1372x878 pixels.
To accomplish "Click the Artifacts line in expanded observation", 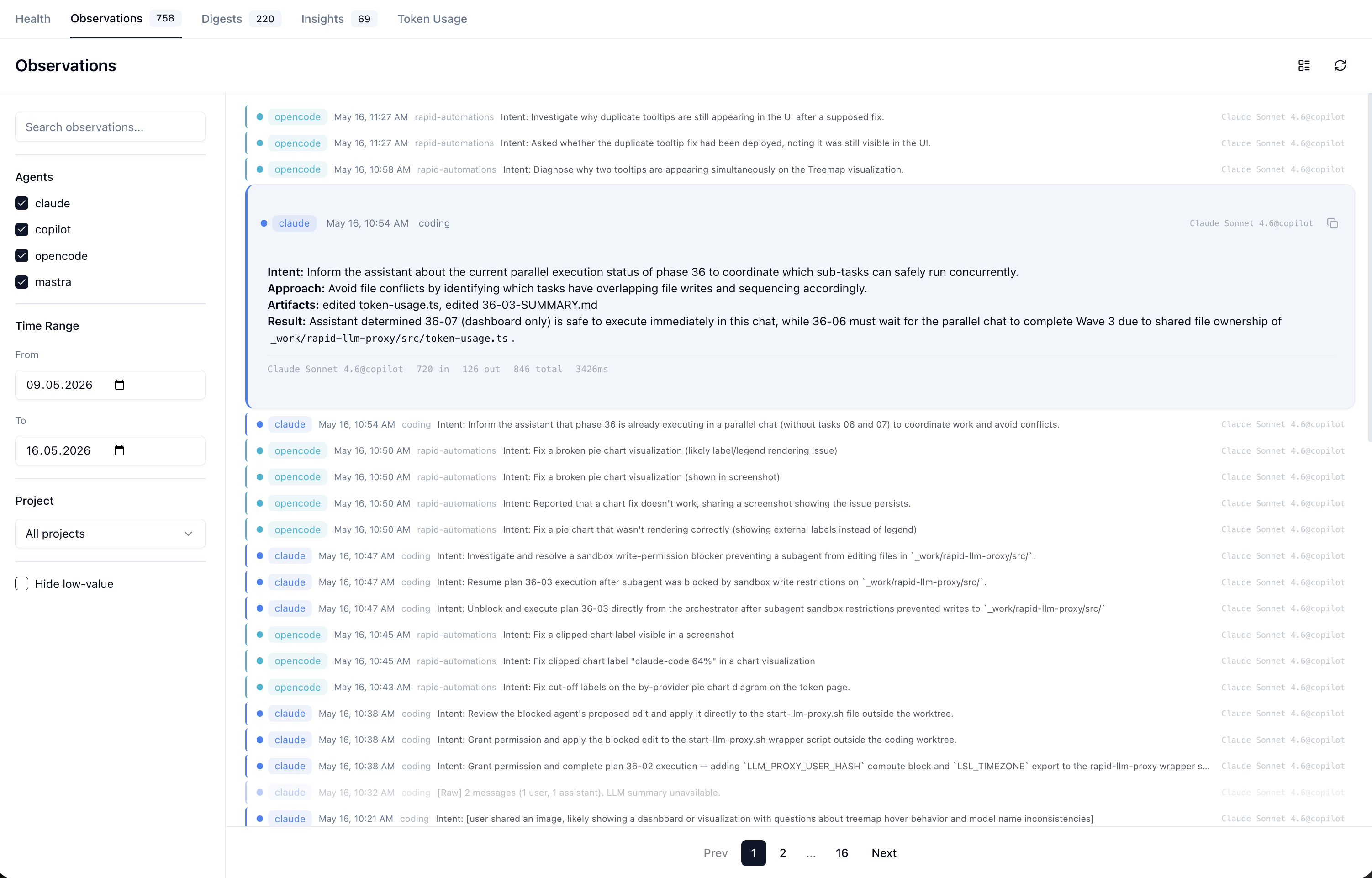I will [433, 305].
